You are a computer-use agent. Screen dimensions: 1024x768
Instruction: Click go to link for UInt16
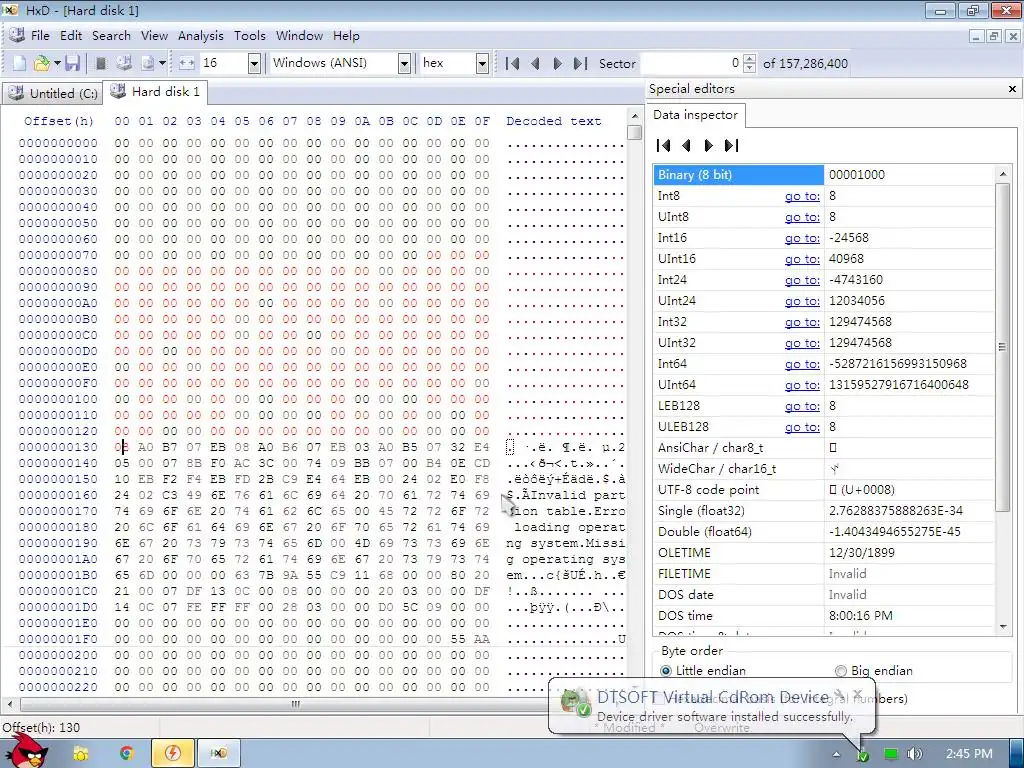(x=802, y=259)
